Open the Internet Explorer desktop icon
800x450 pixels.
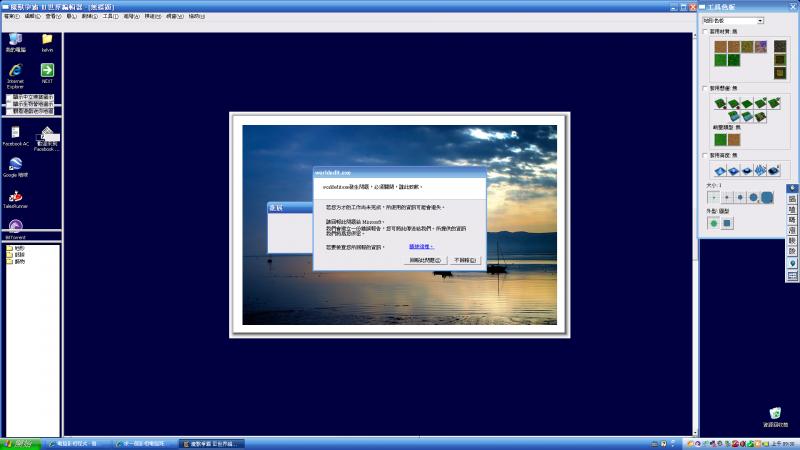(x=16, y=71)
